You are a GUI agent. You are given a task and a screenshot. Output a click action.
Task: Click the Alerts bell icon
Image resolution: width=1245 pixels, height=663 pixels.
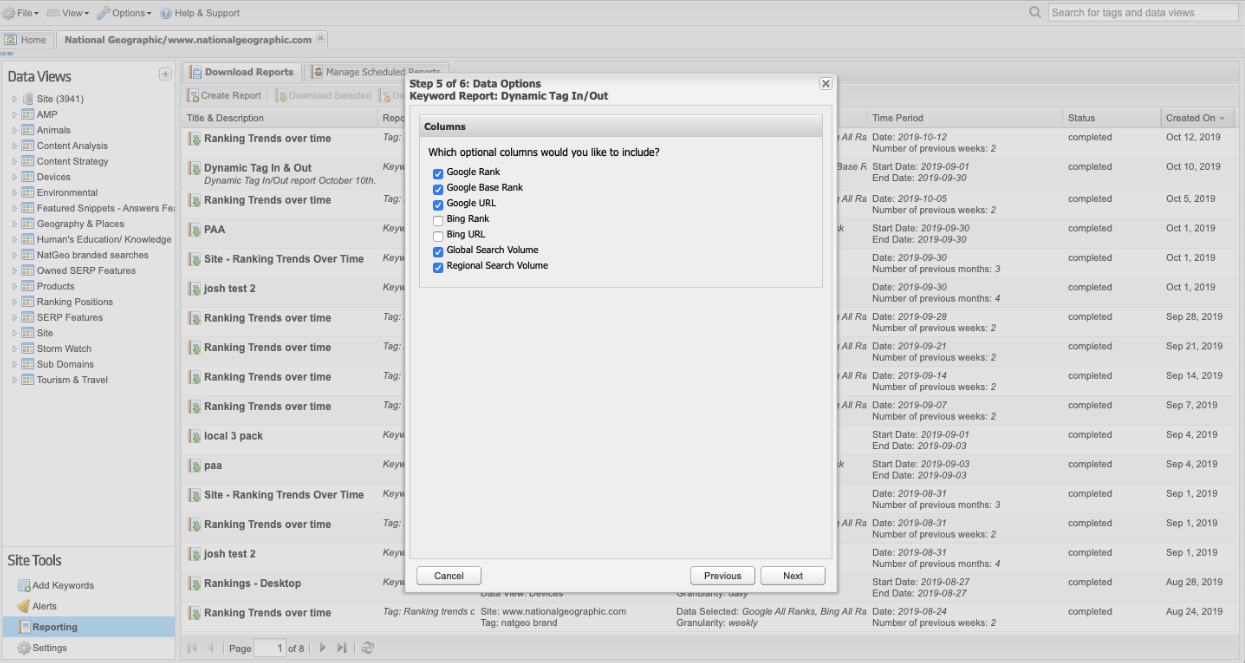[23, 606]
